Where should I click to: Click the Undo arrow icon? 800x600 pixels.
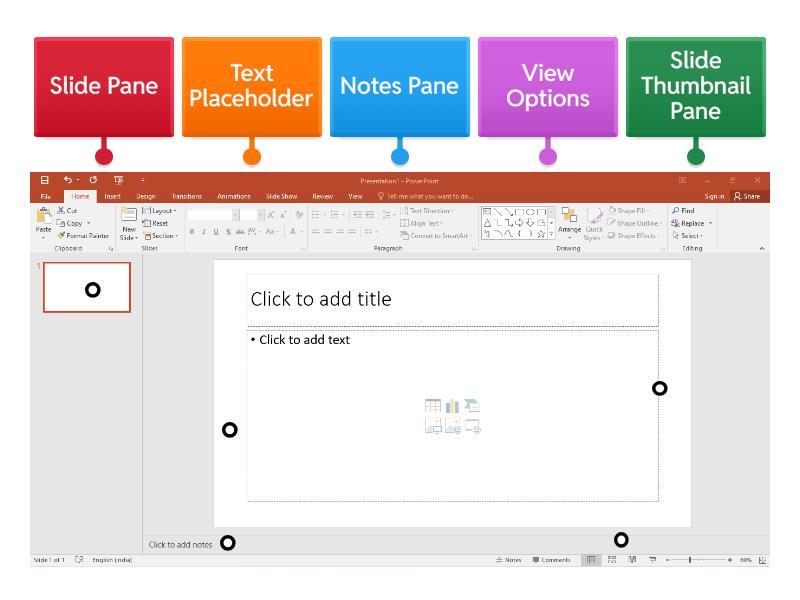coord(67,180)
